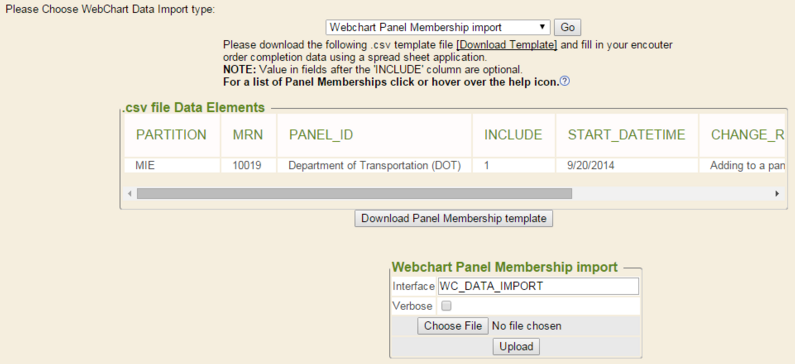Click the Go button
This screenshot has height=364, width=795.
[x=567, y=27]
